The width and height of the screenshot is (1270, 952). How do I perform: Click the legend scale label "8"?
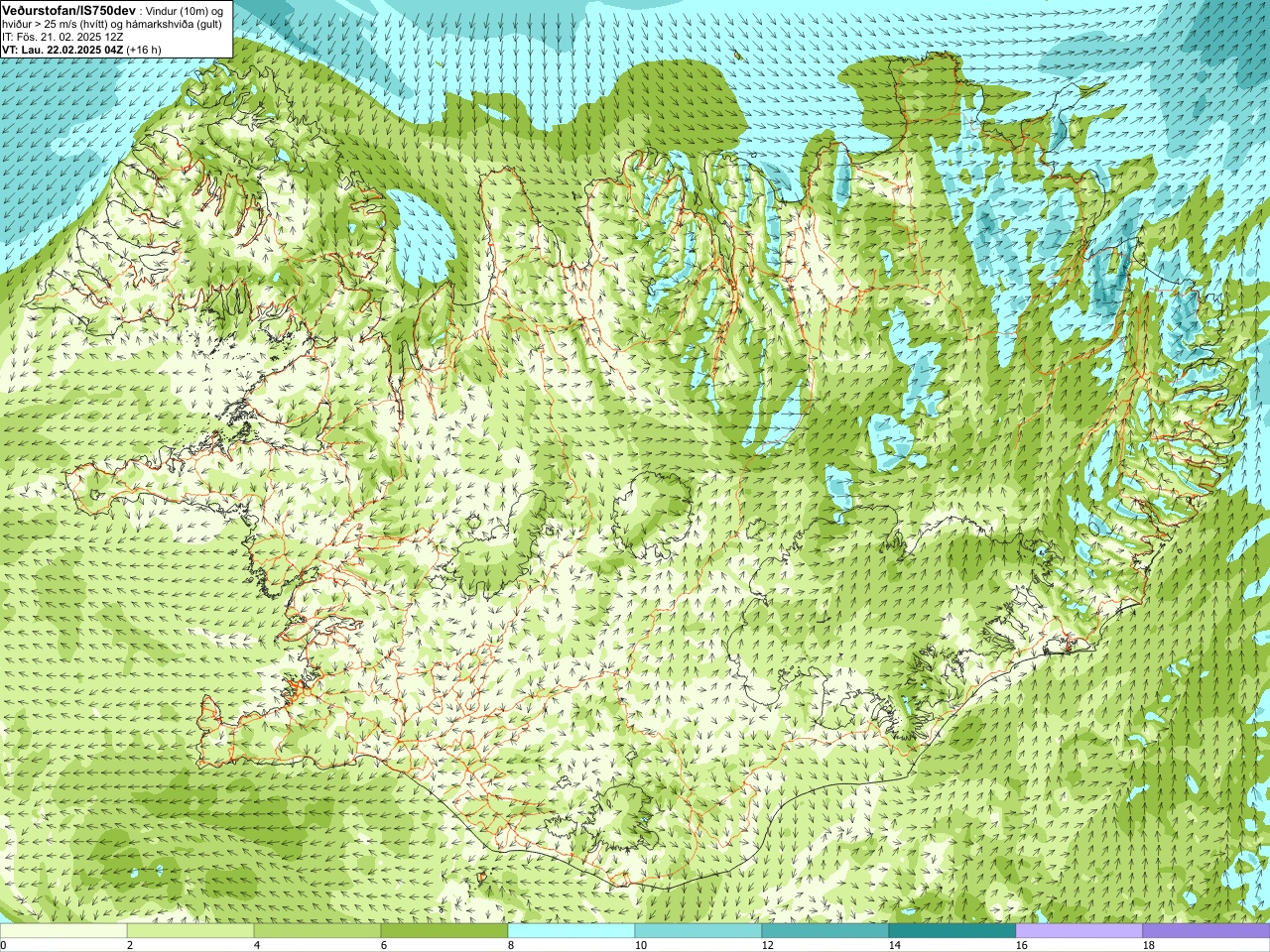pyautogui.click(x=511, y=945)
